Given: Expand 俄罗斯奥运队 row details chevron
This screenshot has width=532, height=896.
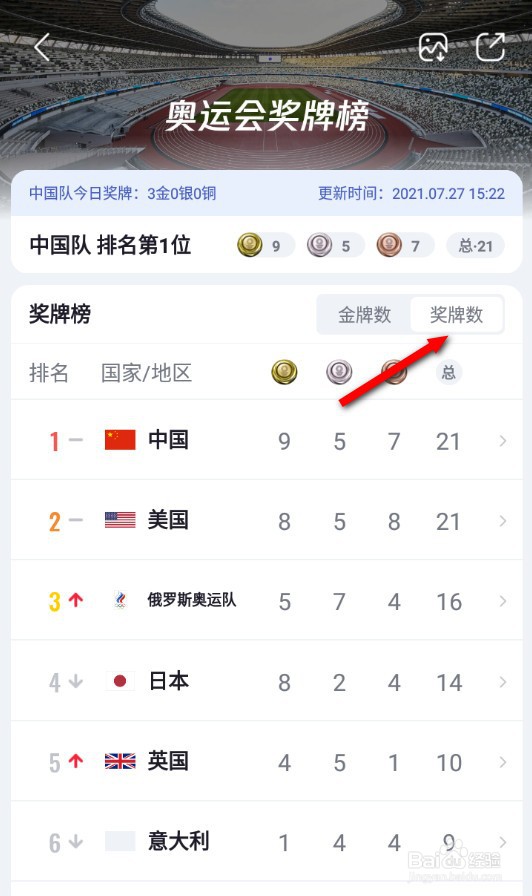Looking at the screenshot, I should pos(502,601).
